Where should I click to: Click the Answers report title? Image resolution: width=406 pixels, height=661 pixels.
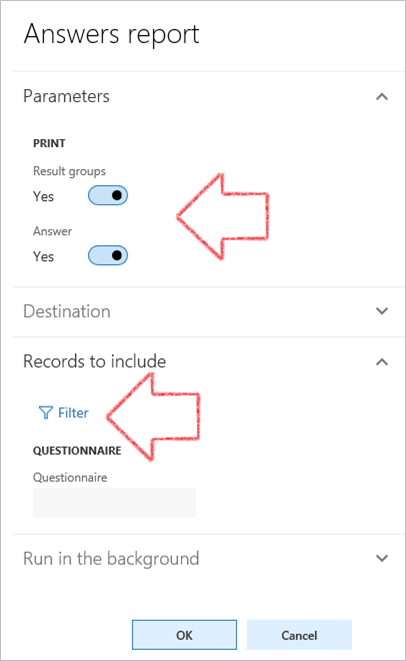pyautogui.click(x=111, y=35)
